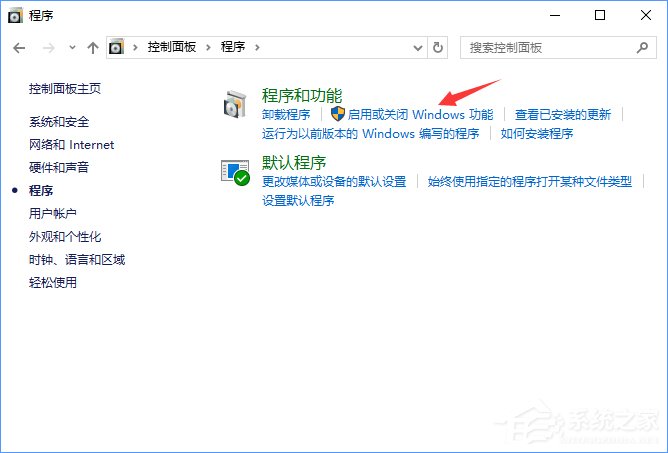This screenshot has height=453, width=668.
Task: Refresh the control panel view
Action: 438,47
